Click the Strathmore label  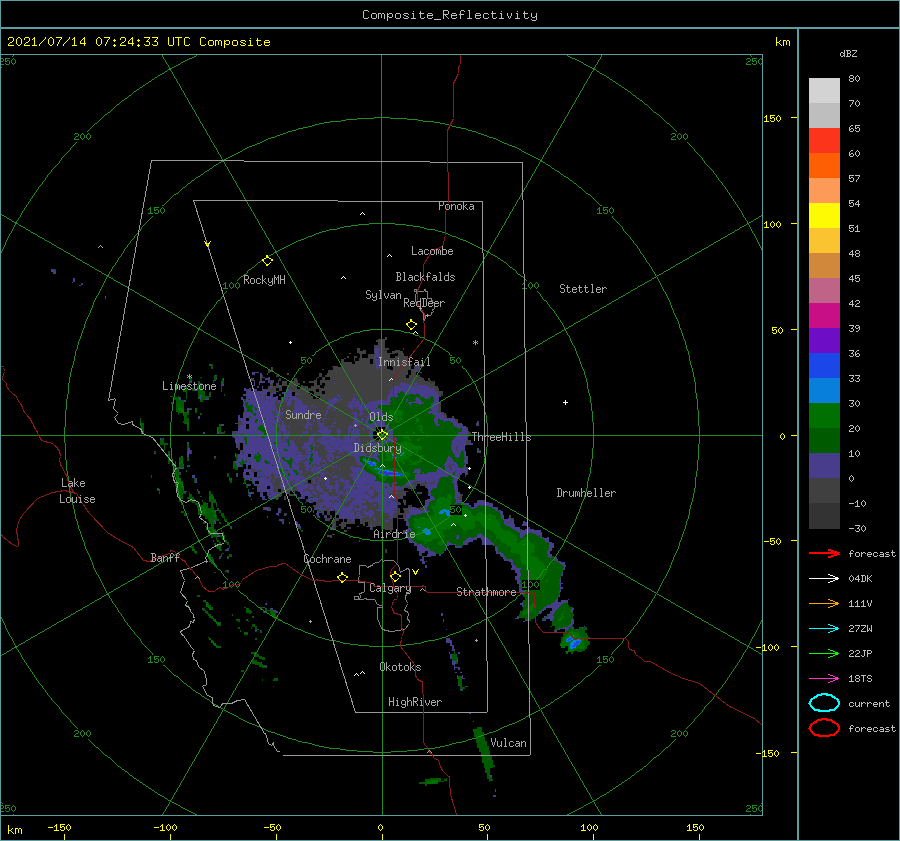(x=486, y=592)
